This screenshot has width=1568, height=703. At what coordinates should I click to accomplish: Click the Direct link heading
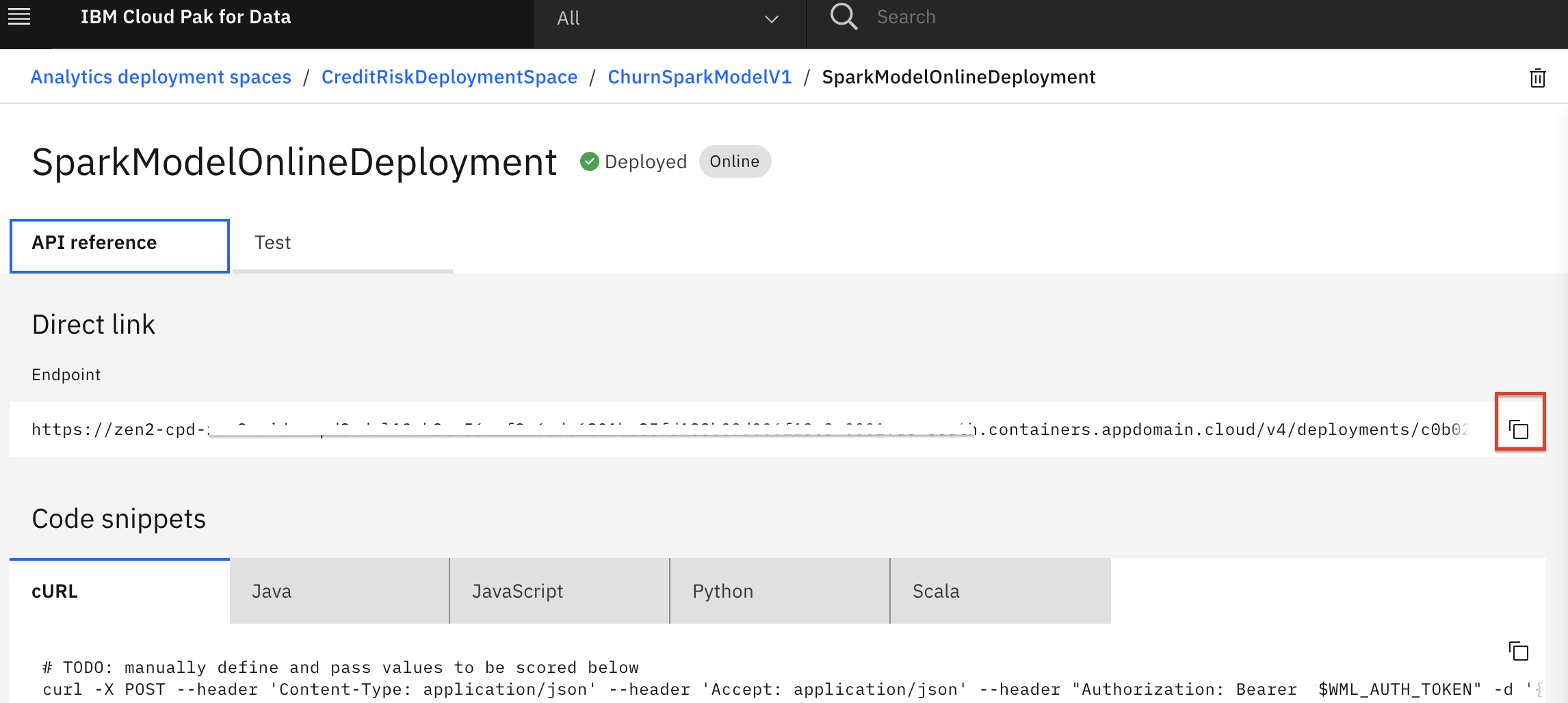coord(94,324)
